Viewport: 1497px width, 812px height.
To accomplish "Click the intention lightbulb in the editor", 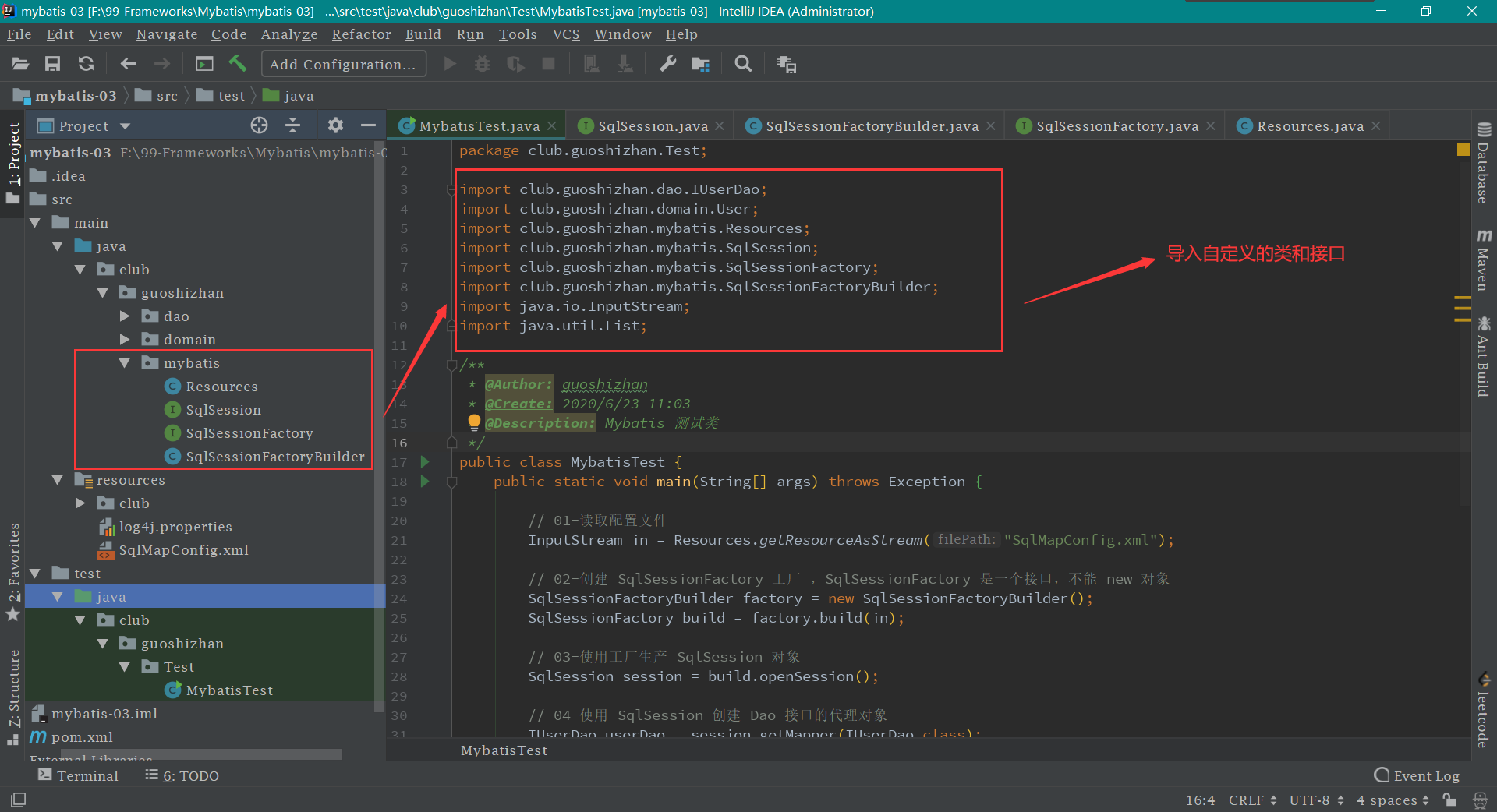I will click(x=474, y=422).
